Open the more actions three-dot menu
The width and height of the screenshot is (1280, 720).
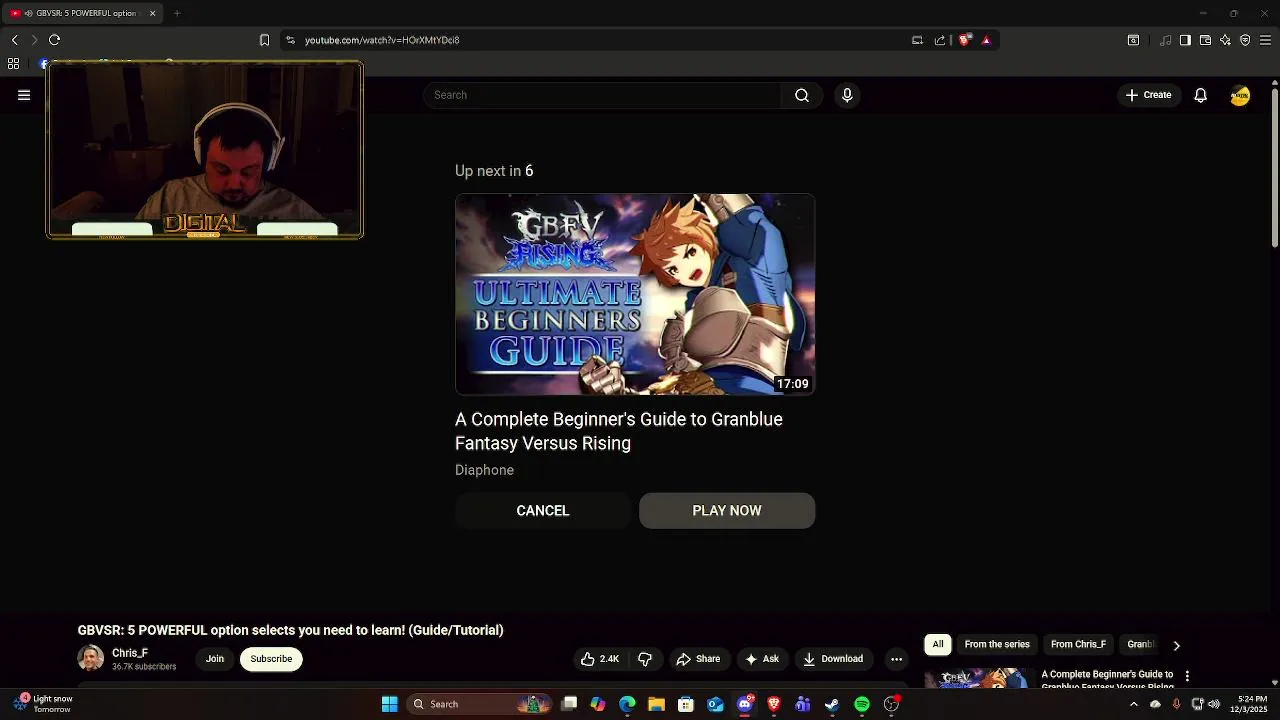(x=896, y=659)
